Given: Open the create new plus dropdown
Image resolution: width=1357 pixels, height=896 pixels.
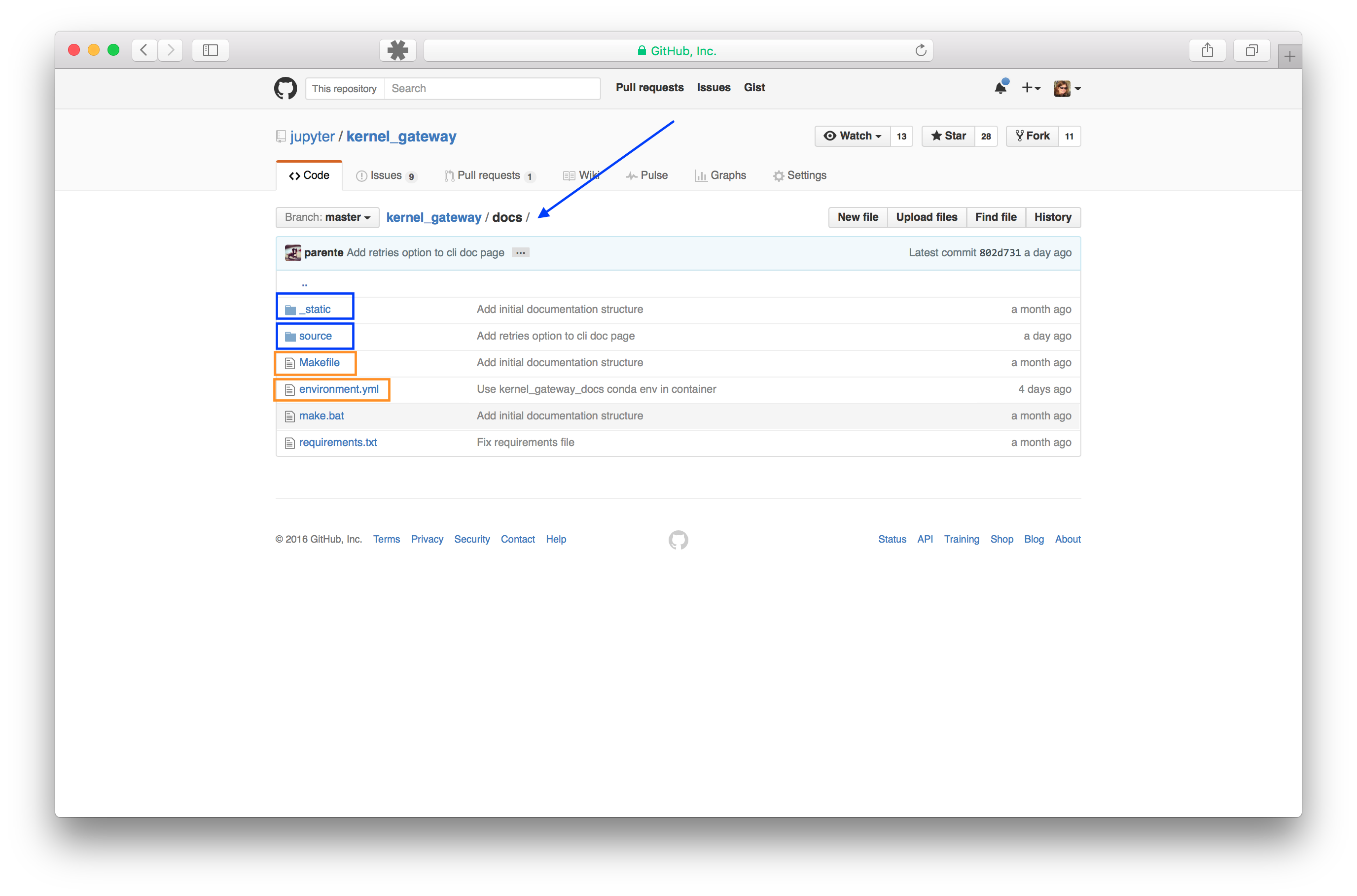Looking at the screenshot, I should (x=1031, y=88).
